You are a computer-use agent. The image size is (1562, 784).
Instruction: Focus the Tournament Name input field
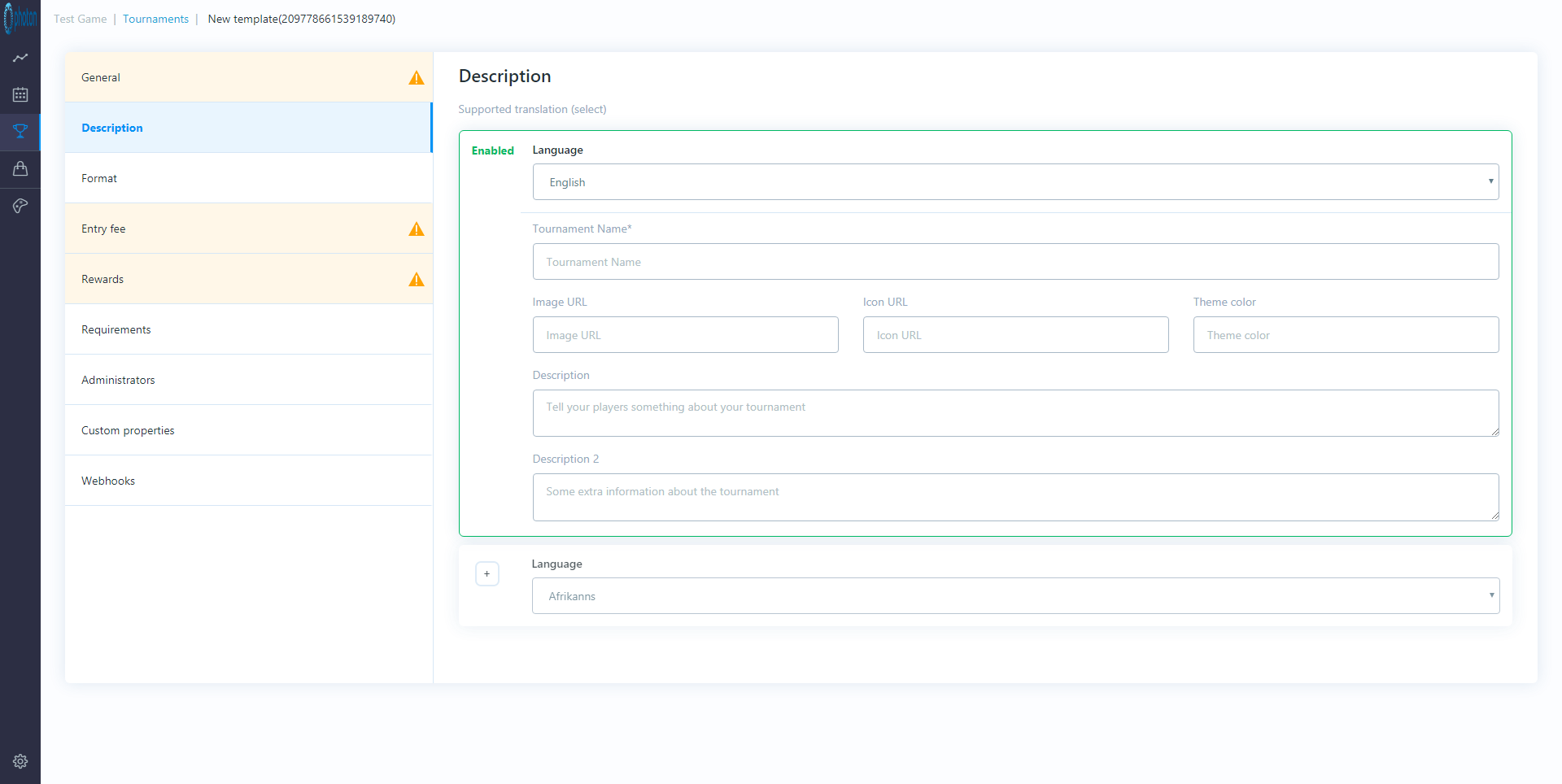(x=1014, y=262)
